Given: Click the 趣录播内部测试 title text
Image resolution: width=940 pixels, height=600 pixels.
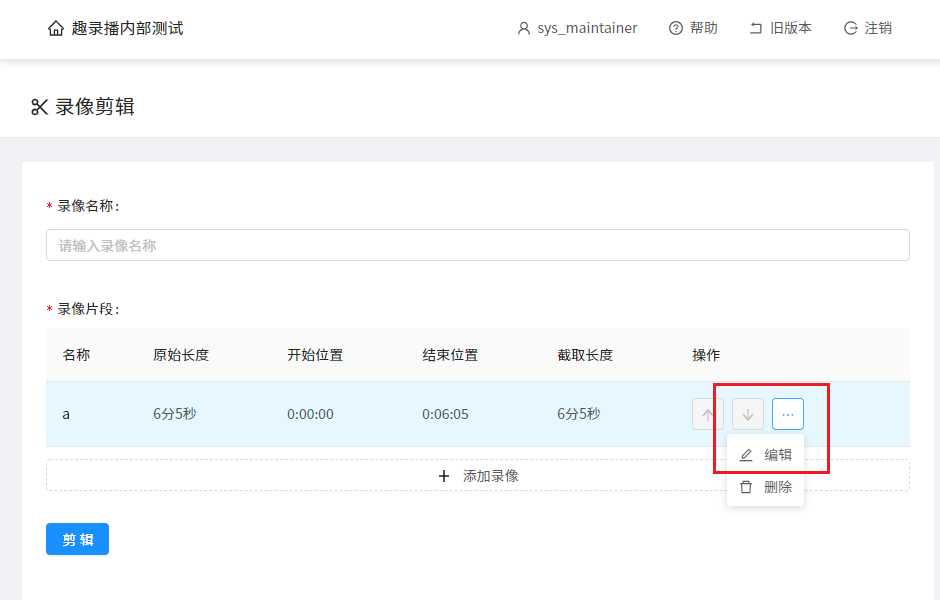Looking at the screenshot, I should [127, 28].
